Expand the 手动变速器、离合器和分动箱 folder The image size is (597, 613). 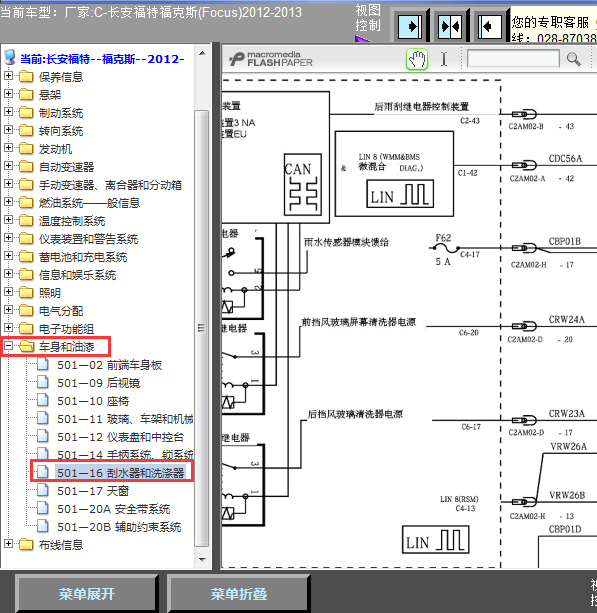point(8,183)
